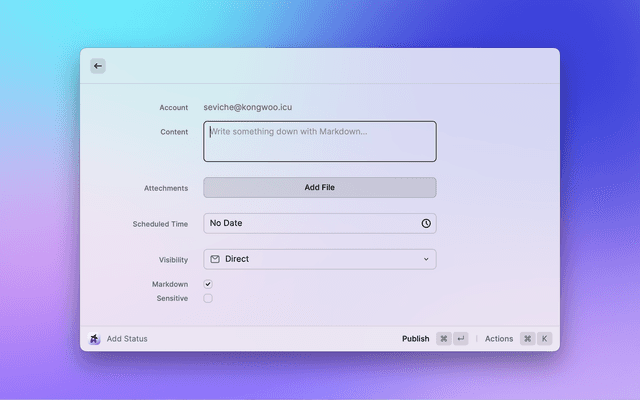Click the envelope icon beside Direct
The image size is (640, 400).
(215, 259)
